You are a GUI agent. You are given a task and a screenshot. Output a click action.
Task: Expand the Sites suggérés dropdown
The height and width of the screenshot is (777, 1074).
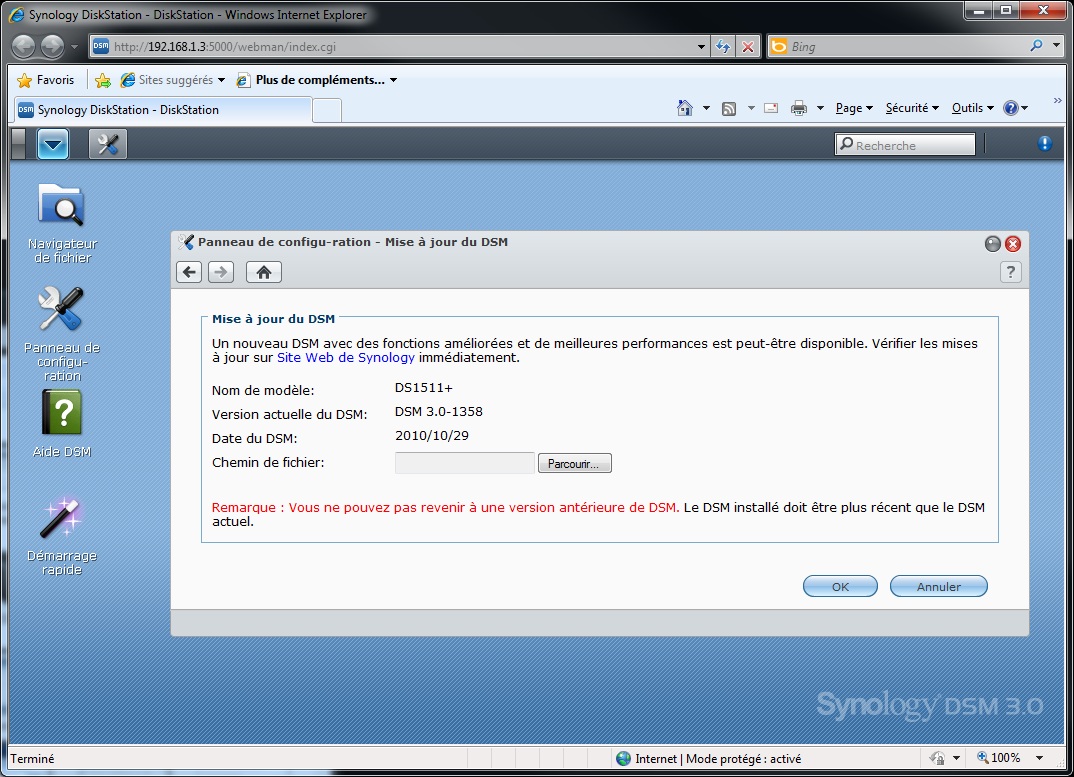(x=221, y=80)
